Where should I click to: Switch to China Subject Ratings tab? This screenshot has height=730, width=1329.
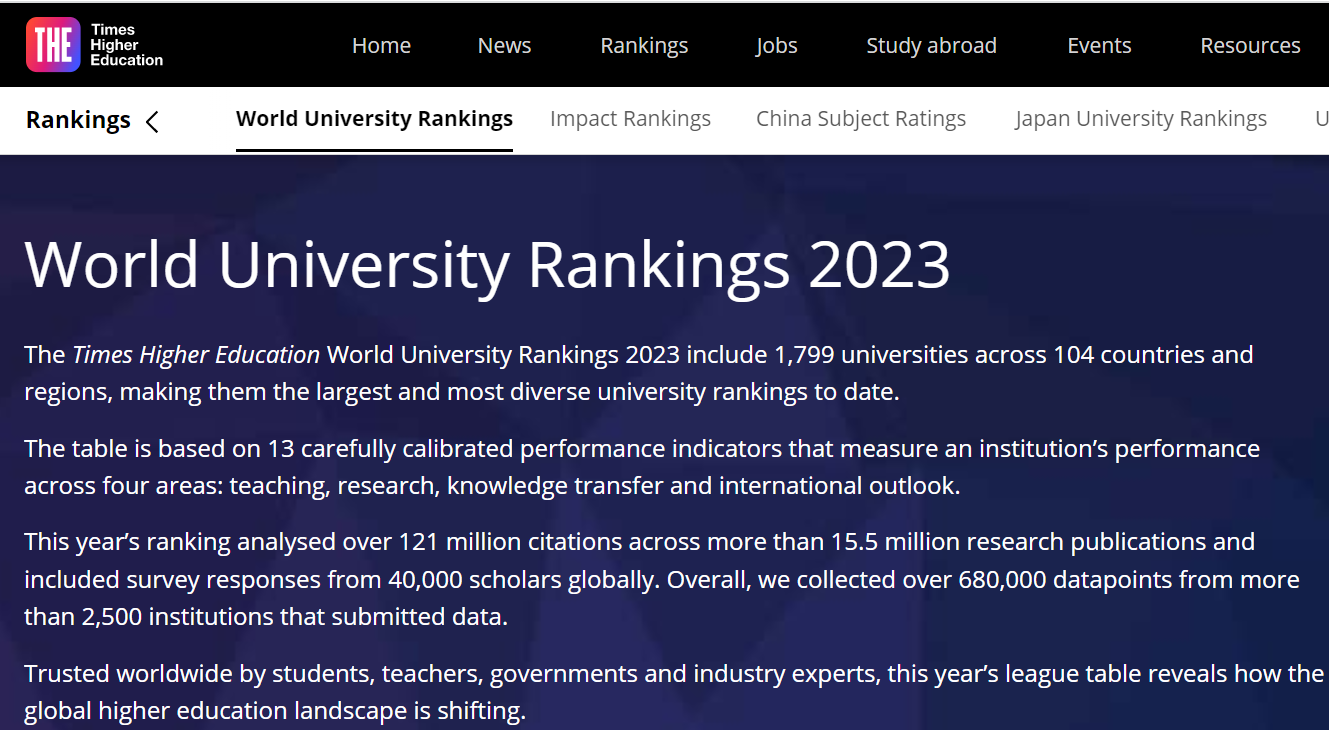pos(861,119)
